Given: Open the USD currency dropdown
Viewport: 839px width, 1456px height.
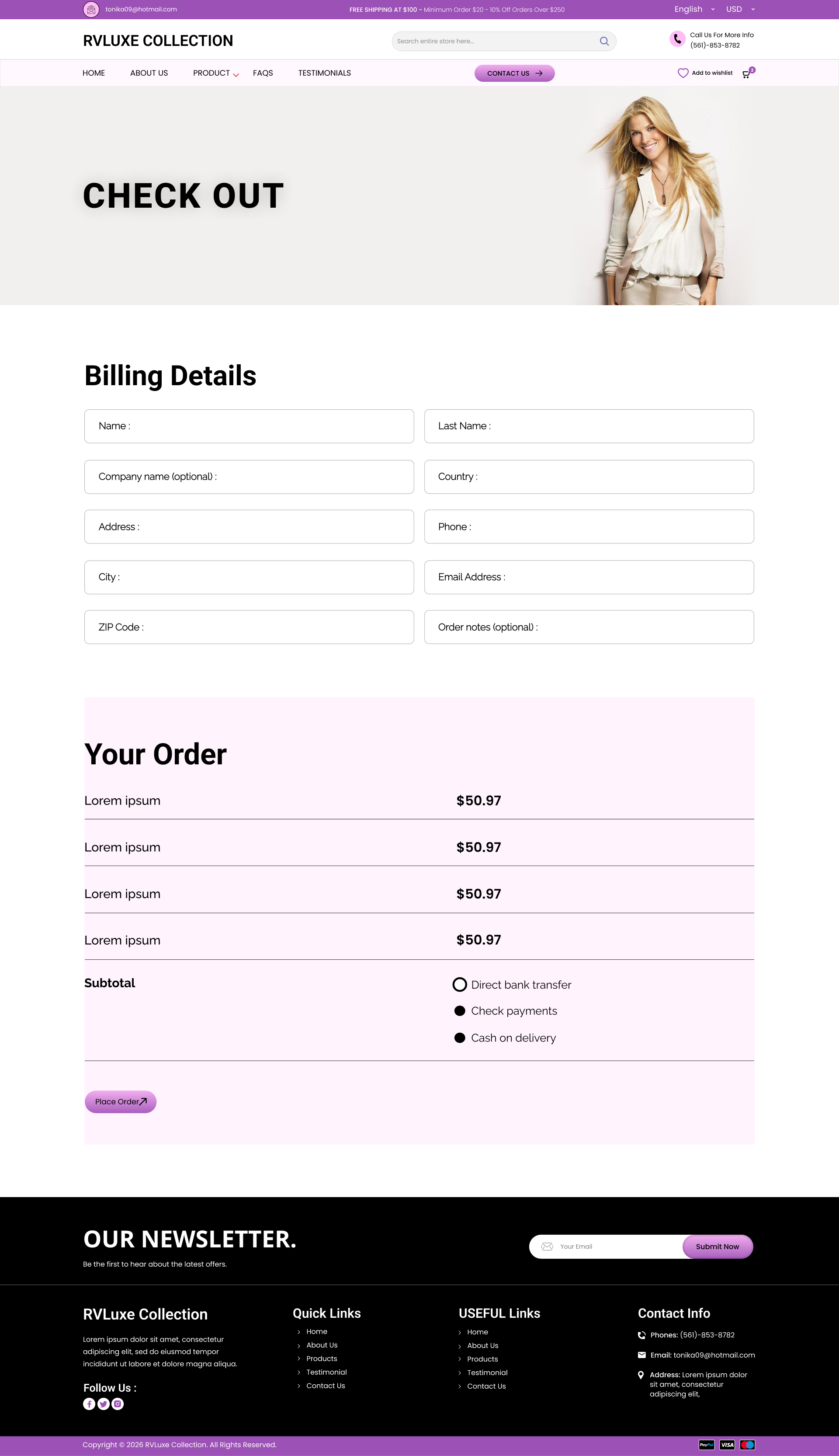Looking at the screenshot, I should pyautogui.click(x=740, y=9).
